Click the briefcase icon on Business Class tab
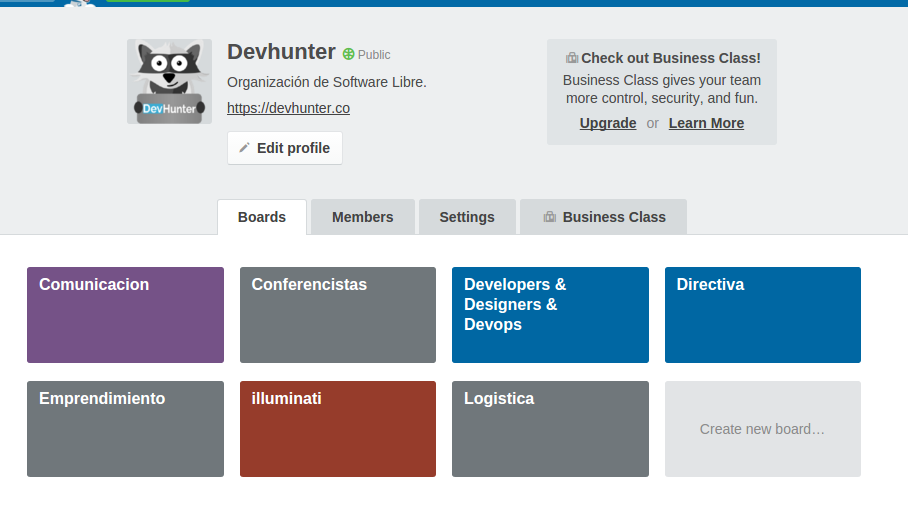 [x=550, y=217]
